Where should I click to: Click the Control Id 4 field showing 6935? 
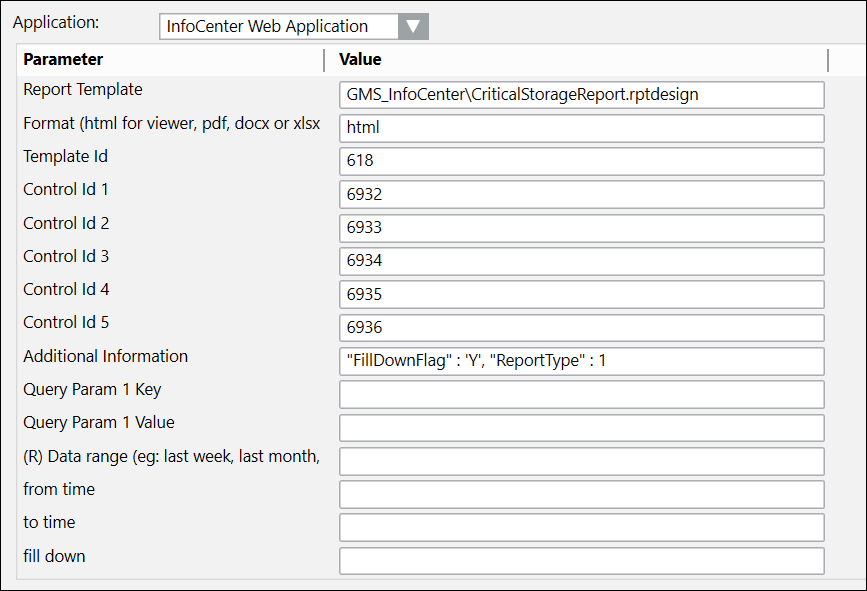tap(581, 295)
